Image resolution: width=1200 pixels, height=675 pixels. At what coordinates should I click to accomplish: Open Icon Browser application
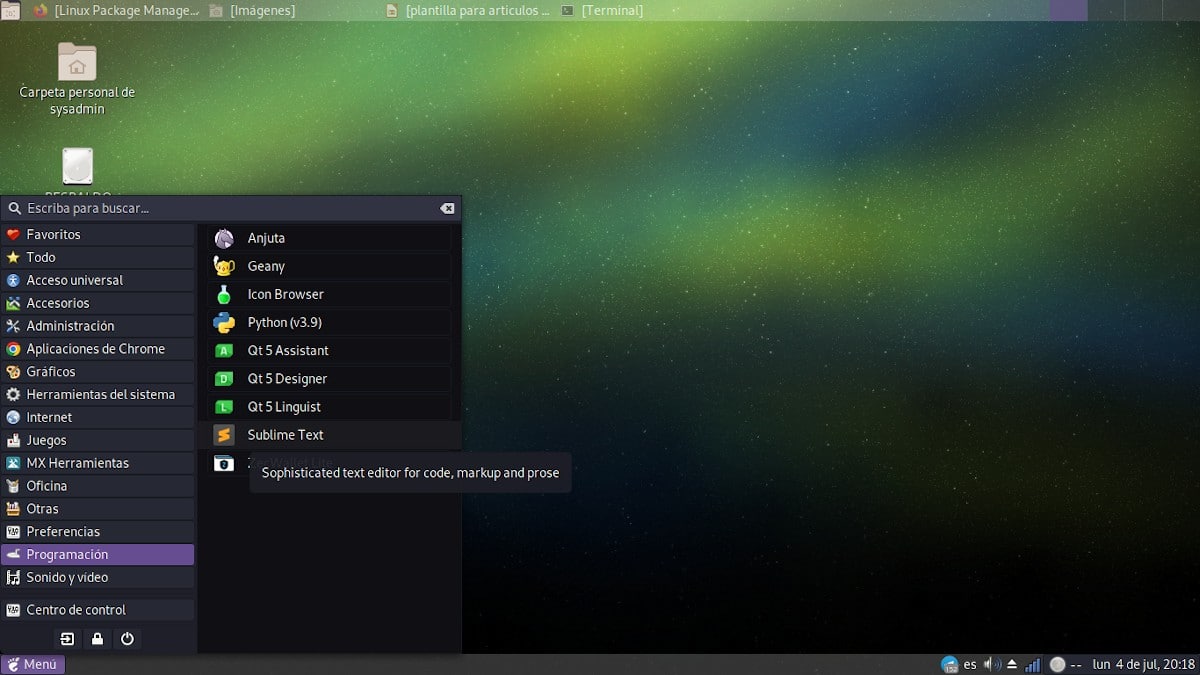point(285,295)
